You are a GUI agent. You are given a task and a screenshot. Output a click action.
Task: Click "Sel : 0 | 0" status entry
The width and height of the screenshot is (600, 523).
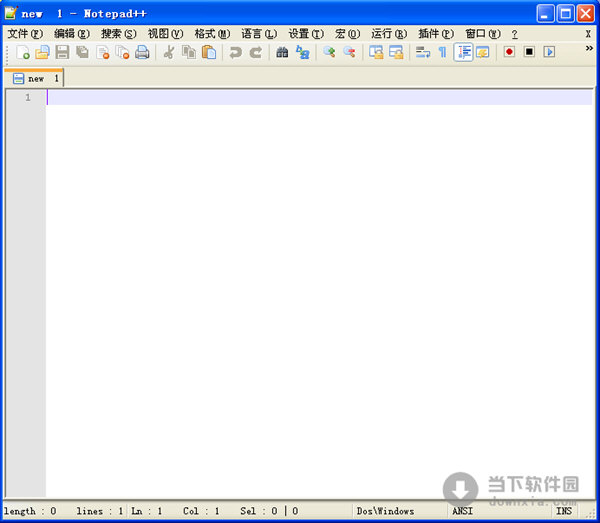point(269,511)
